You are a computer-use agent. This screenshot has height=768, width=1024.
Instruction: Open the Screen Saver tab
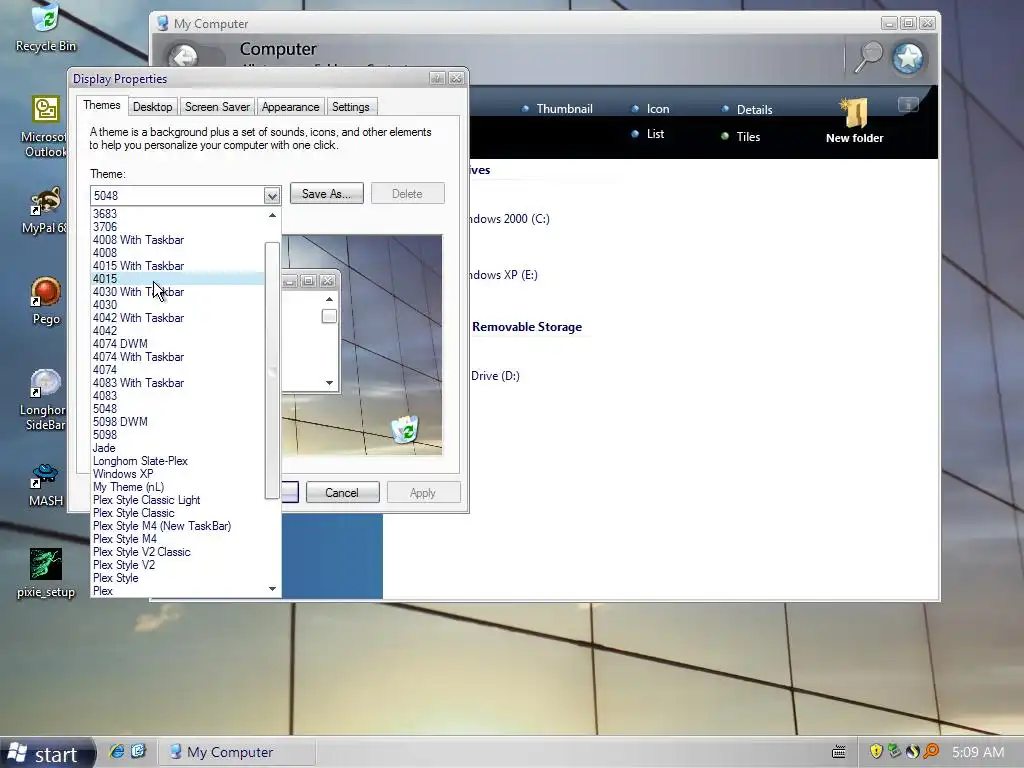click(x=217, y=106)
